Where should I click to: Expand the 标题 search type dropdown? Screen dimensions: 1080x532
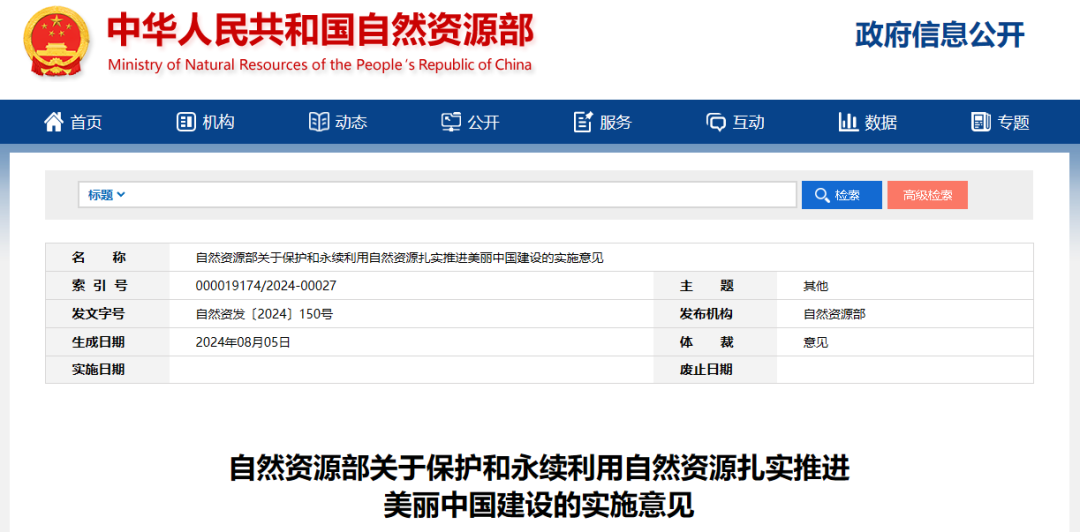(106, 195)
